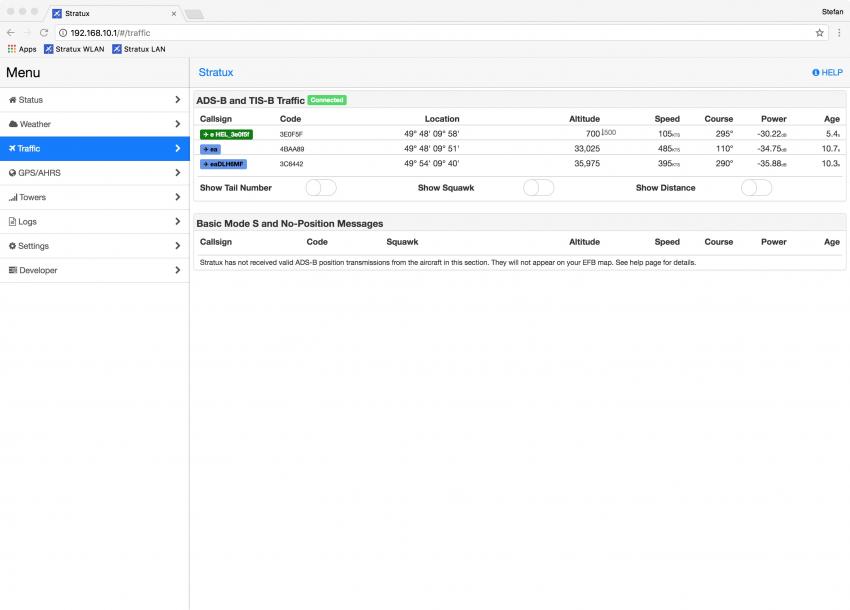The height and width of the screenshot is (610, 850).
Task: Click the document icon beside Logs
Action: pos(12,222)
